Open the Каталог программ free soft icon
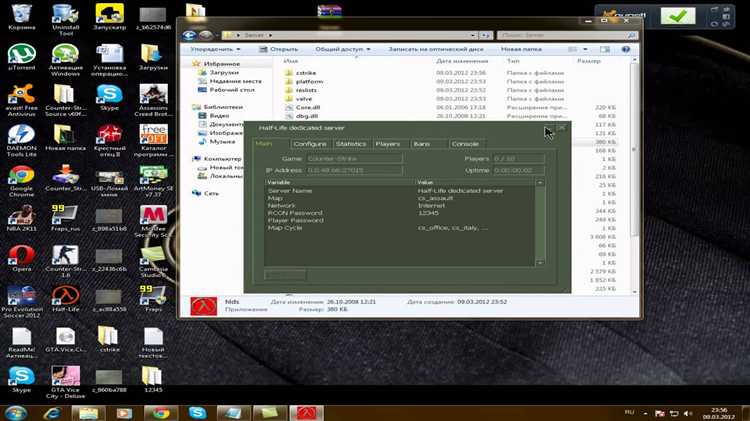The height and width of the screenshot is (421, 750). click(x=153, y=140)
